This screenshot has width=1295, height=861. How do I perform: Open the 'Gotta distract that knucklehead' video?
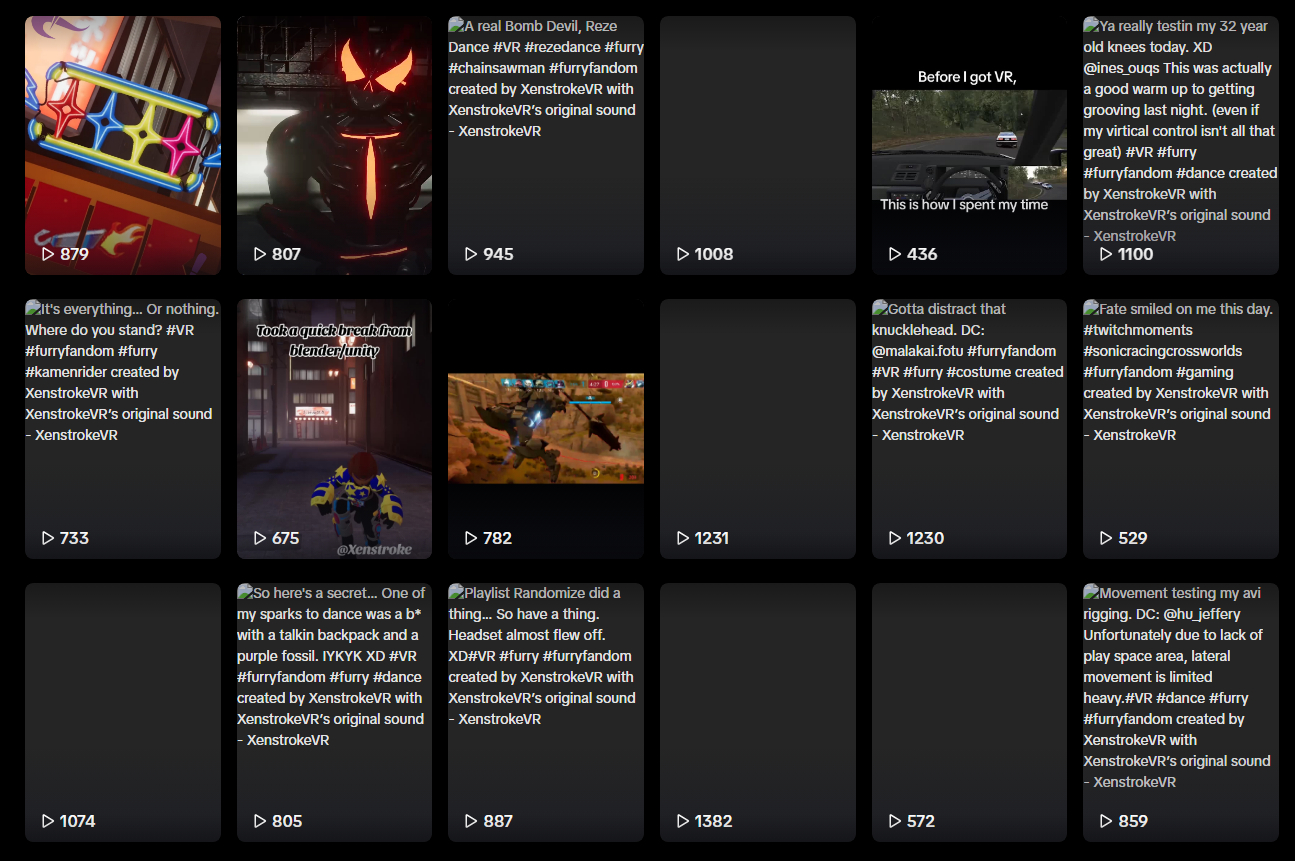pyautogui.click(x=969, y=429)
